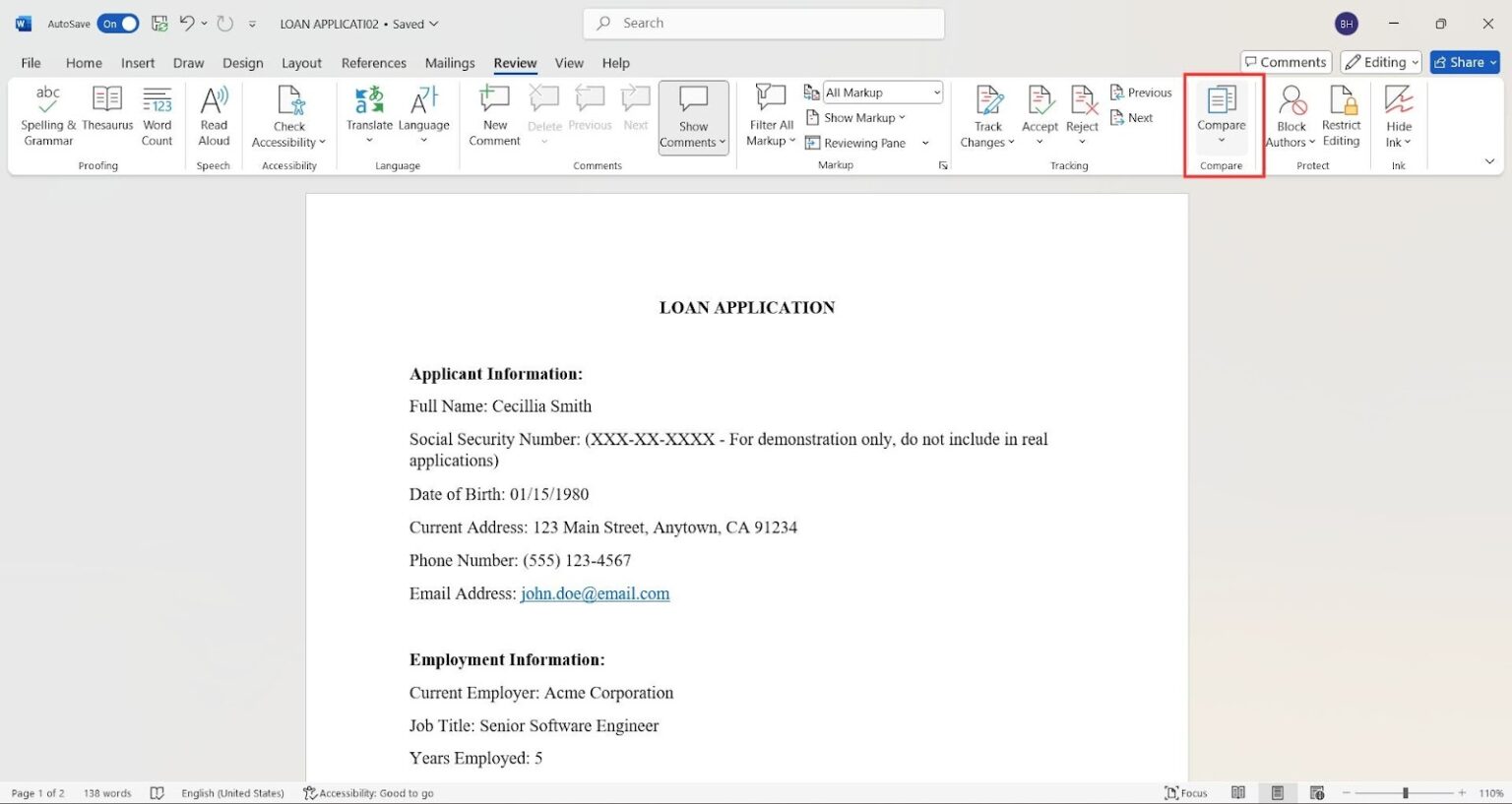1512x804 pixels.
Task: Open the All Markup dropdown
Action: click(x=933, y=92)
